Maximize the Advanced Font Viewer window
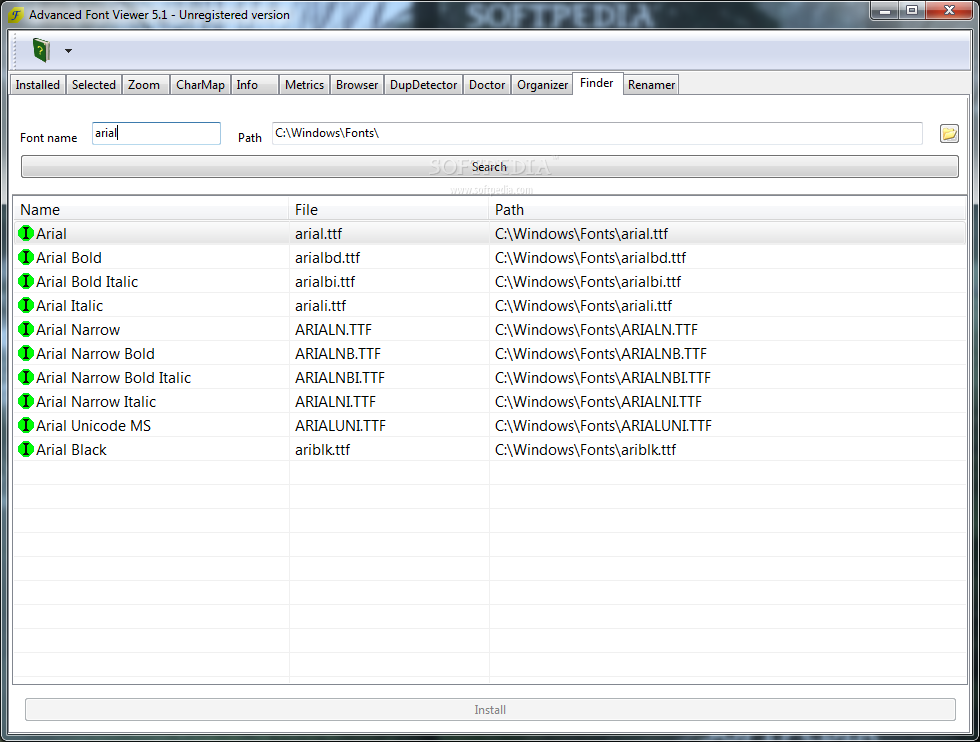Viewport: 980px width, 742px height. [x=912, y=10]
